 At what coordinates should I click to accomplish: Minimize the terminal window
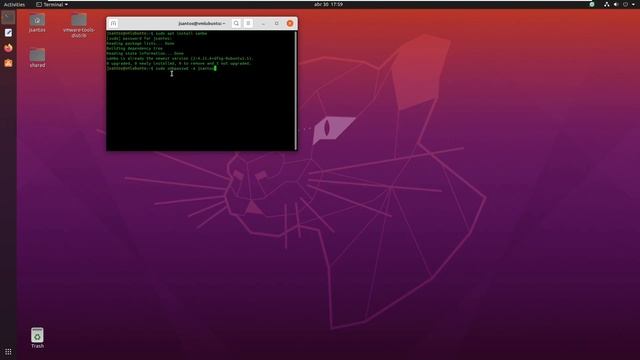click(x=263, y=24)
